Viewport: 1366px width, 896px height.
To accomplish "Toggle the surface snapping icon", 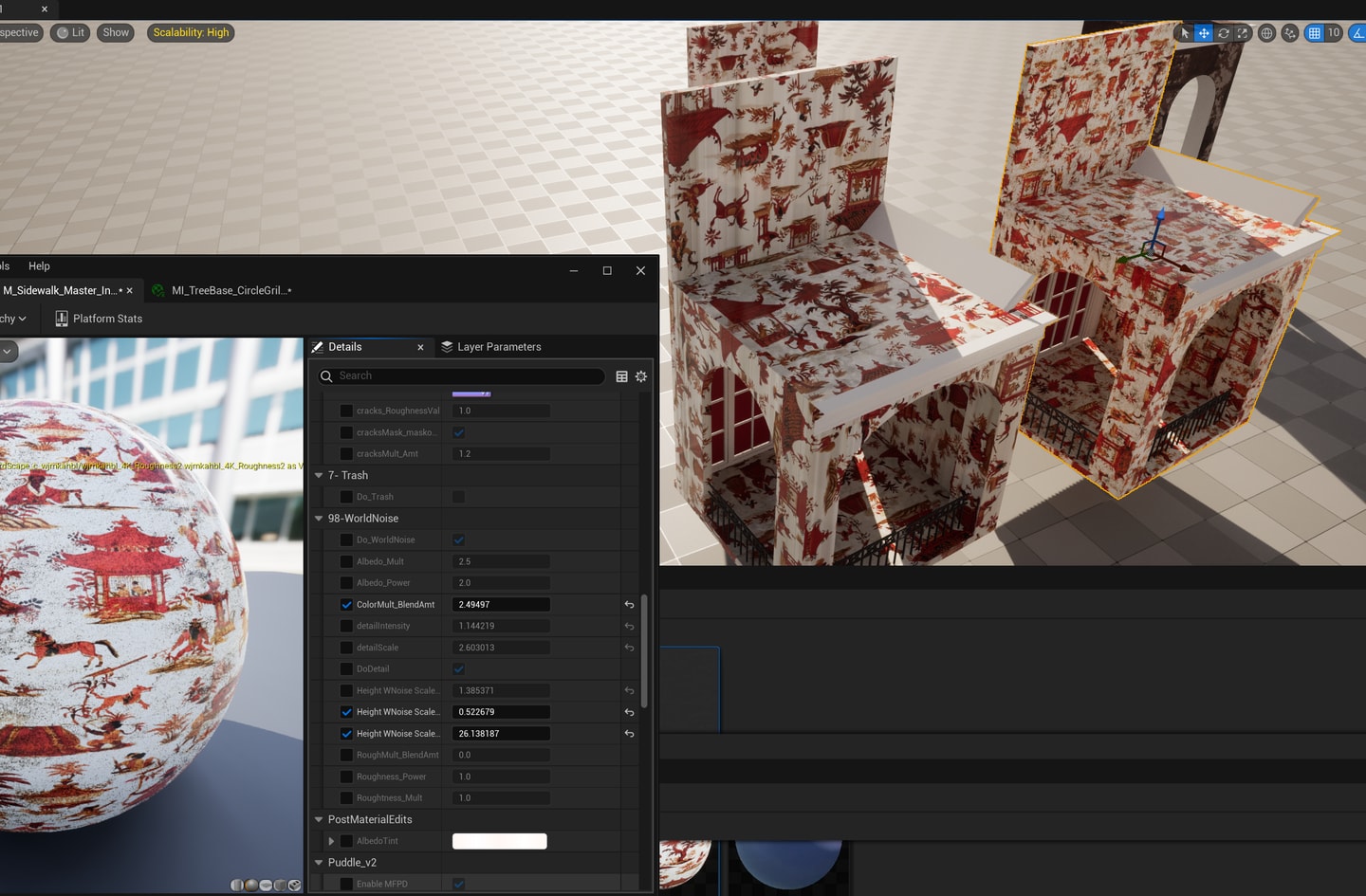I will 1289,32.
